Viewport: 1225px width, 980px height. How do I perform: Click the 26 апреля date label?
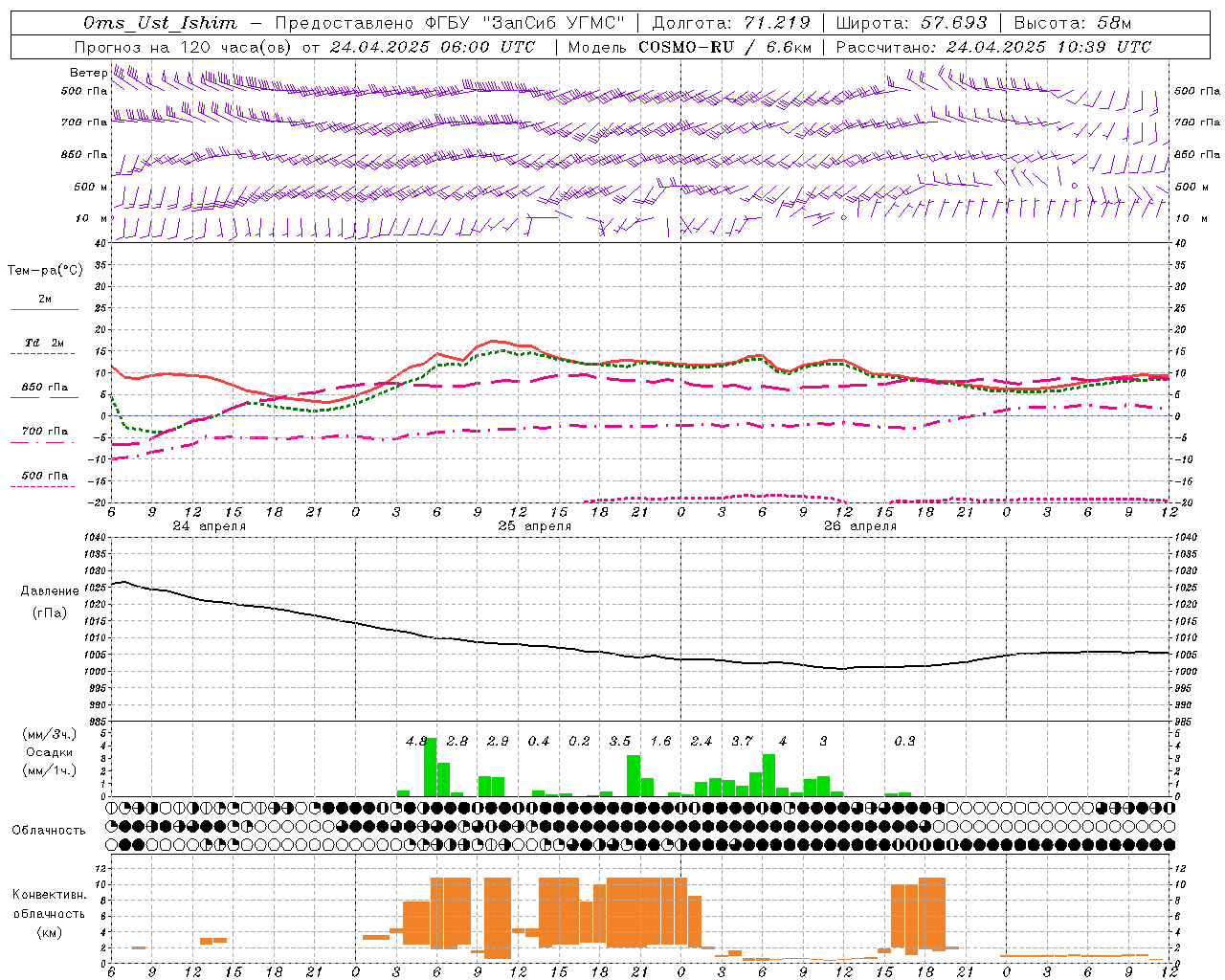(860, 526)
